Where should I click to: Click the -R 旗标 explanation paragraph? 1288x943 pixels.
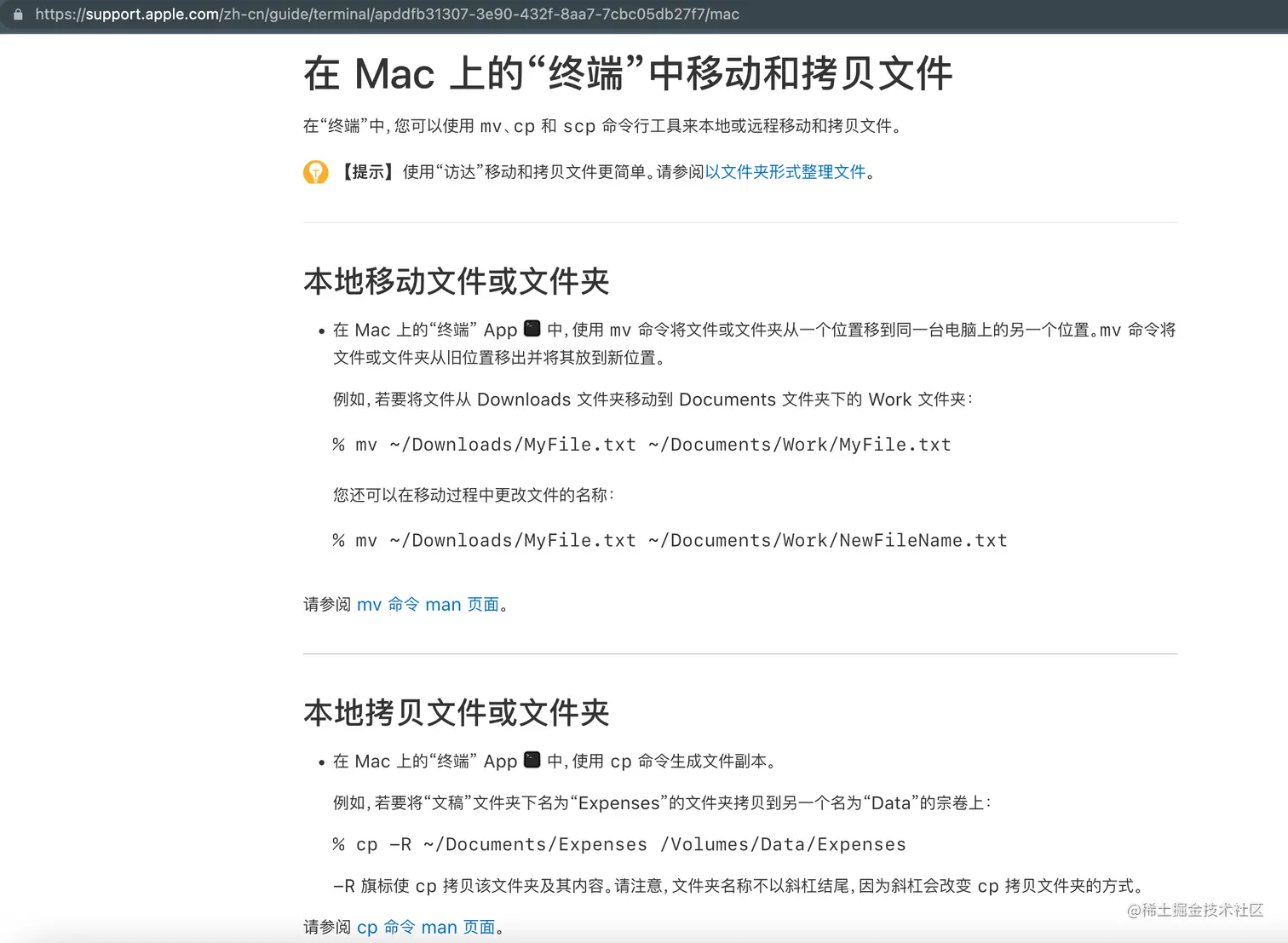(x=738, y=886)
